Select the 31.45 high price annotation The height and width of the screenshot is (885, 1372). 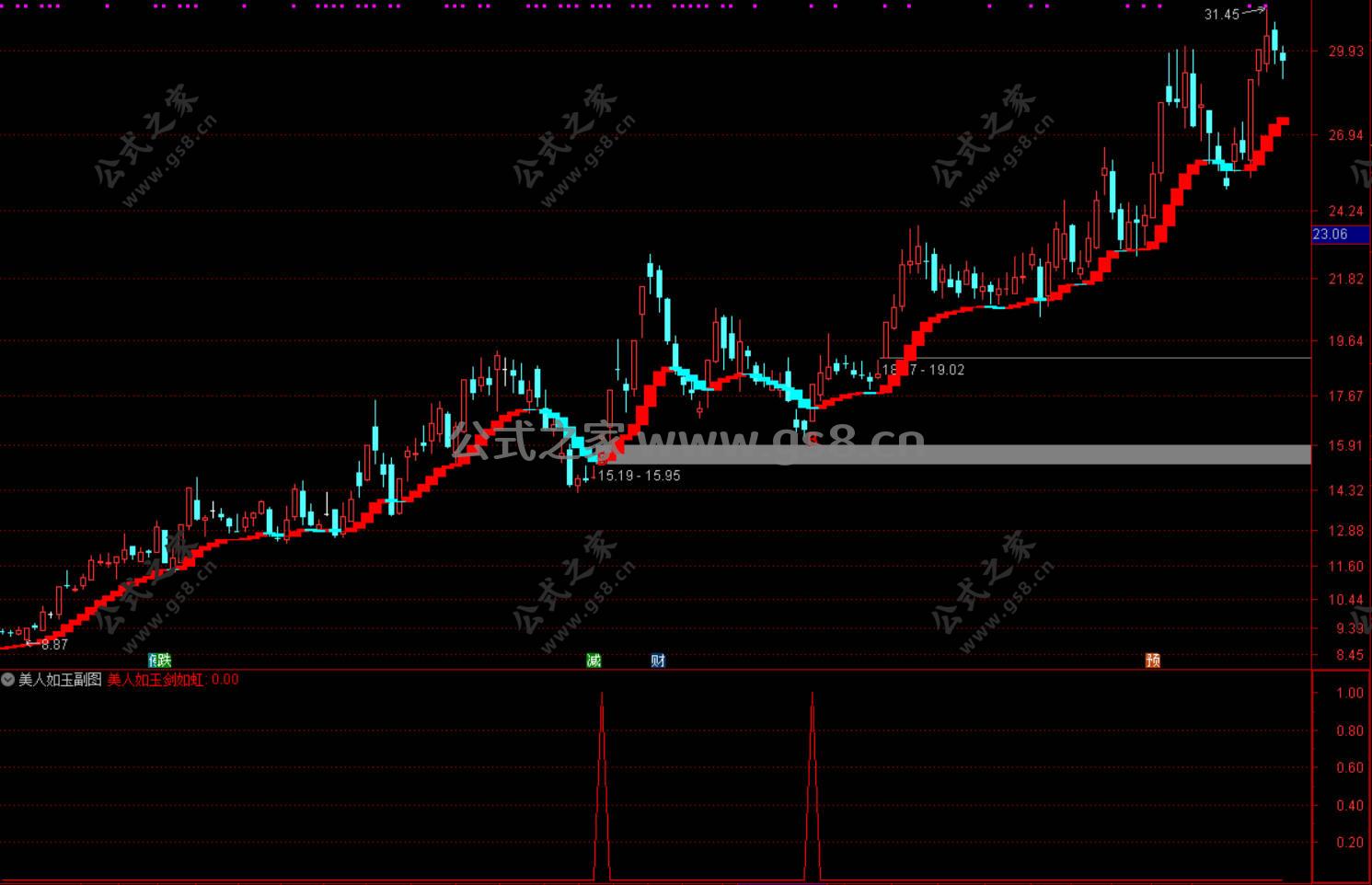1222,15
